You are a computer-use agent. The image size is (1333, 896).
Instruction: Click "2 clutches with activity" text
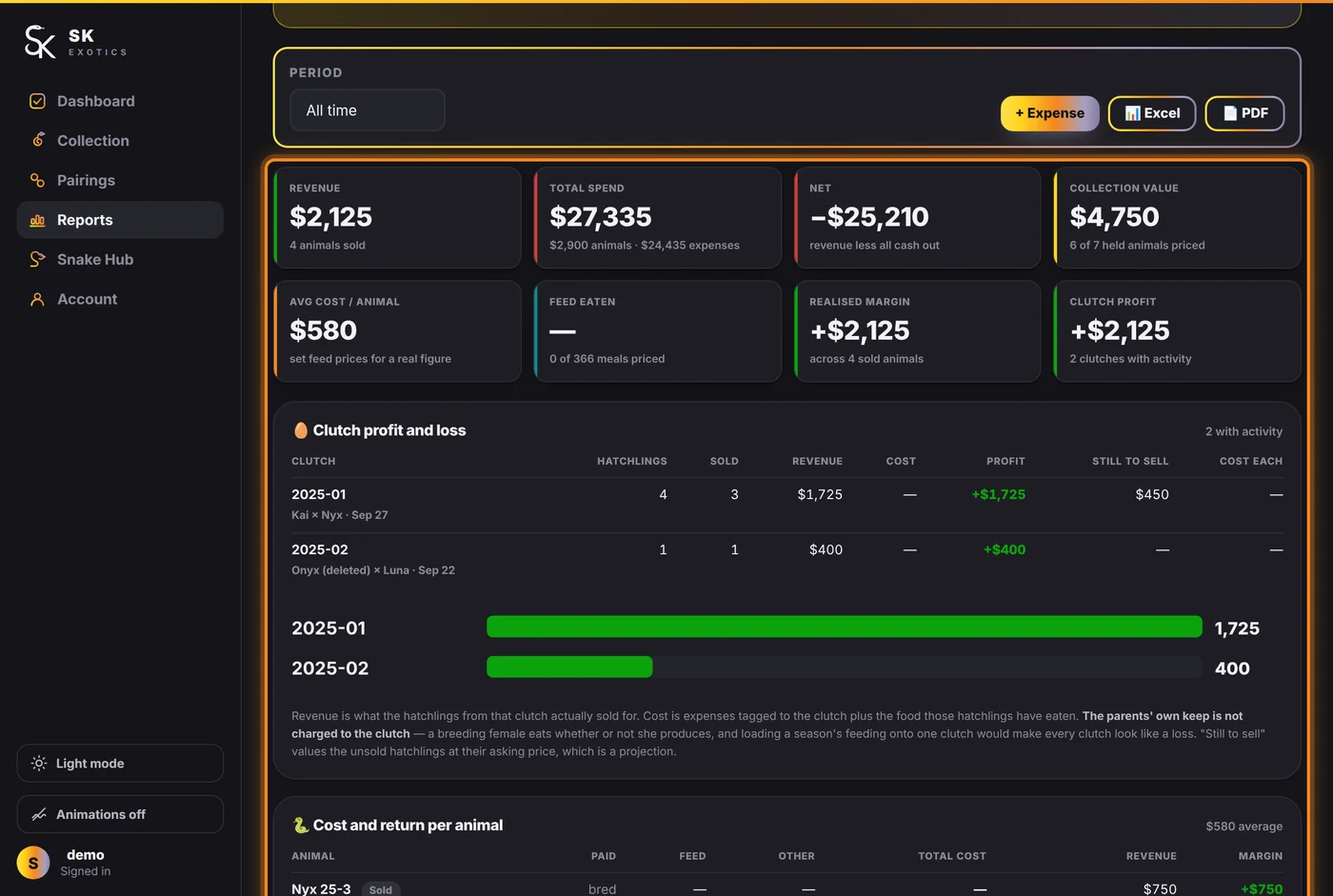(1130, 359)
